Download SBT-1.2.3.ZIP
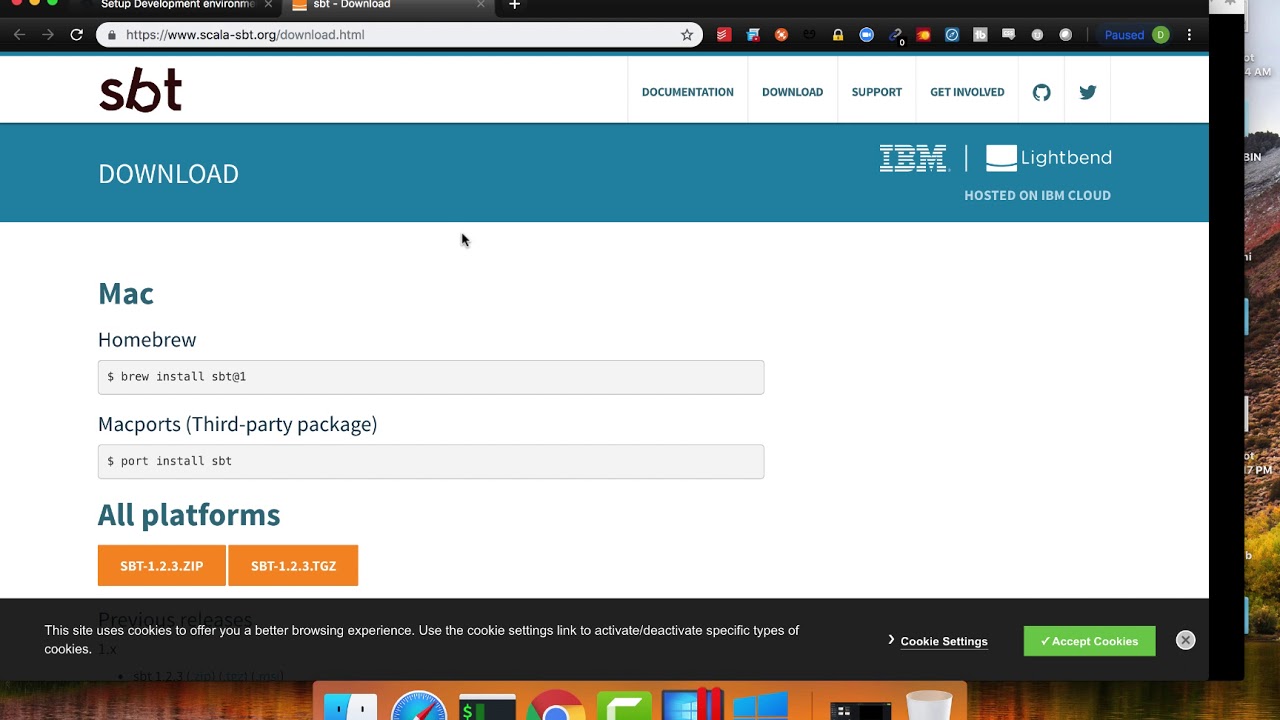Image resolution: width=1280 pixels, height=720 pixels. click(162, 566)
